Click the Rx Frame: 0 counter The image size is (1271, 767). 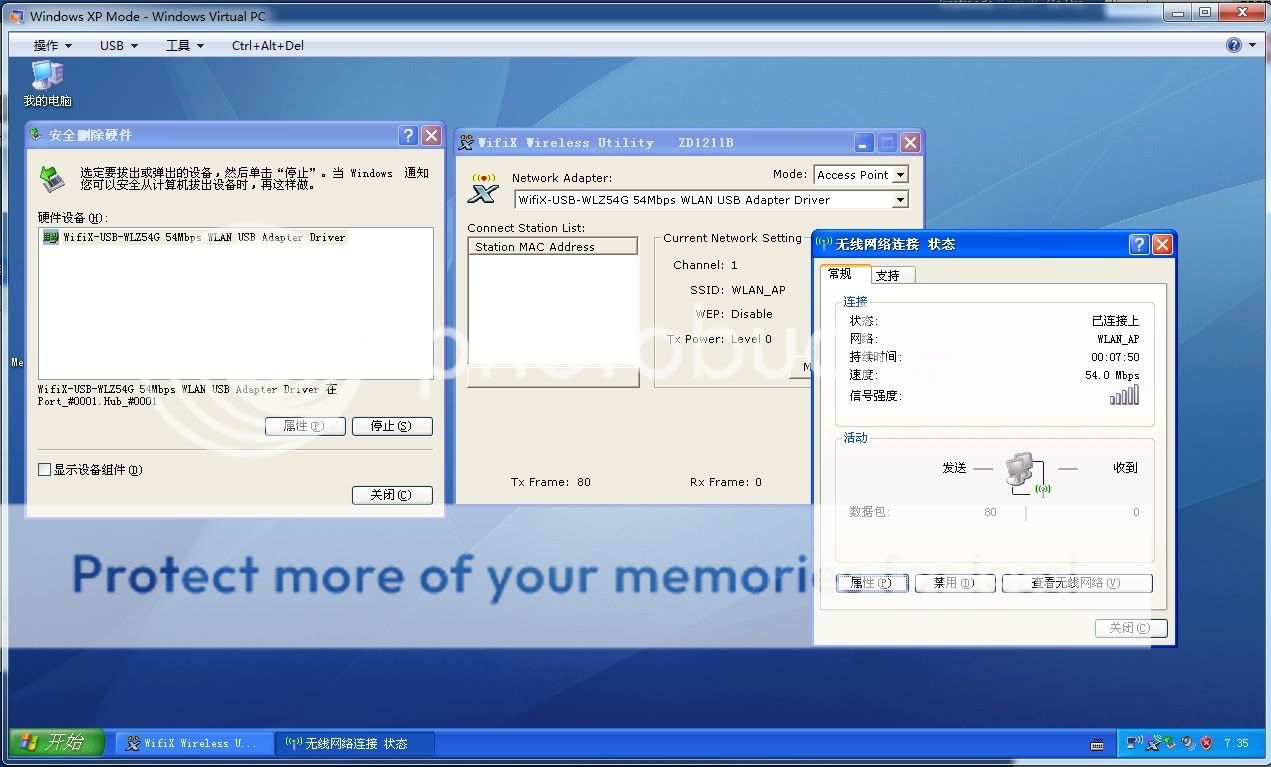tap(726, 482)
